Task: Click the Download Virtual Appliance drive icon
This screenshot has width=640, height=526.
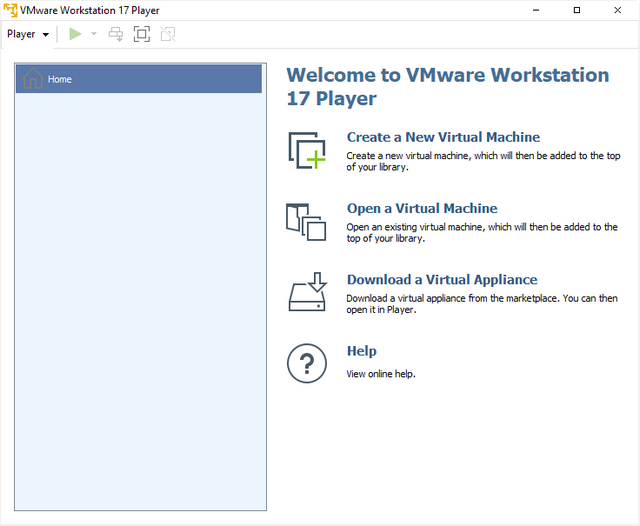Action: point(307,292)
